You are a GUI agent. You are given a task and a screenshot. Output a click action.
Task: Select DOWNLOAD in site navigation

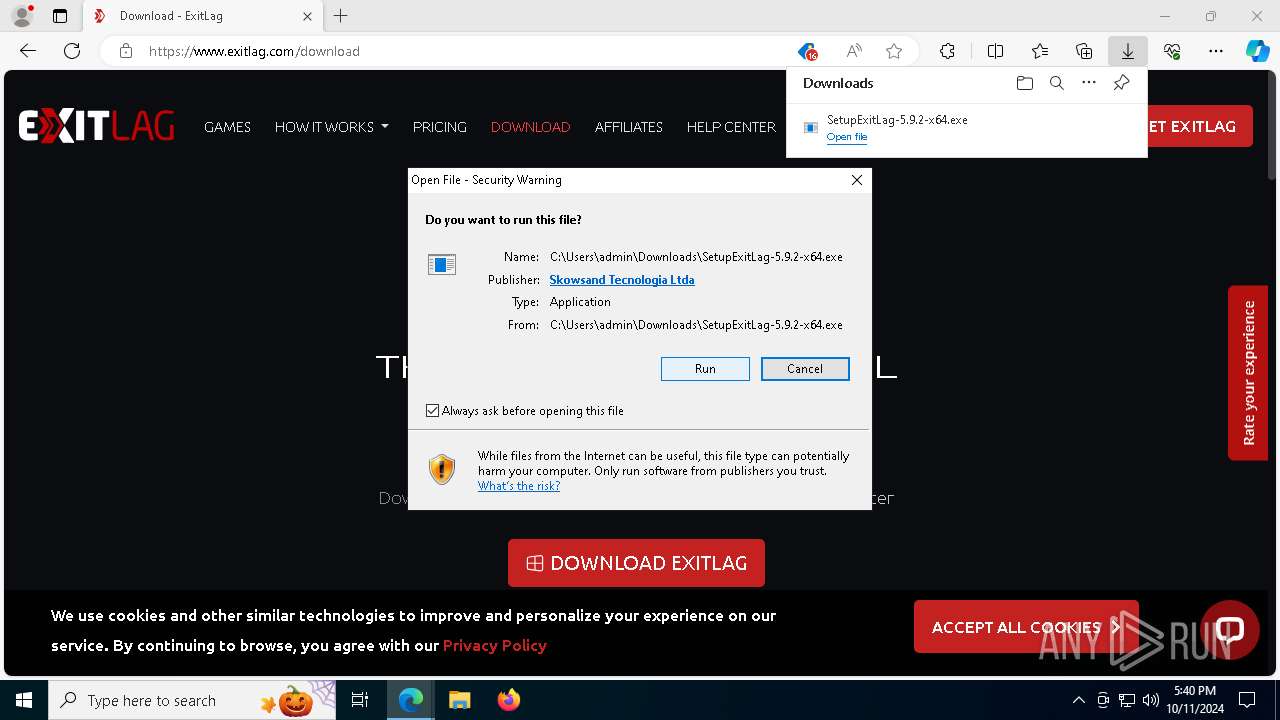pyautogui.click(x=530, y=127)
